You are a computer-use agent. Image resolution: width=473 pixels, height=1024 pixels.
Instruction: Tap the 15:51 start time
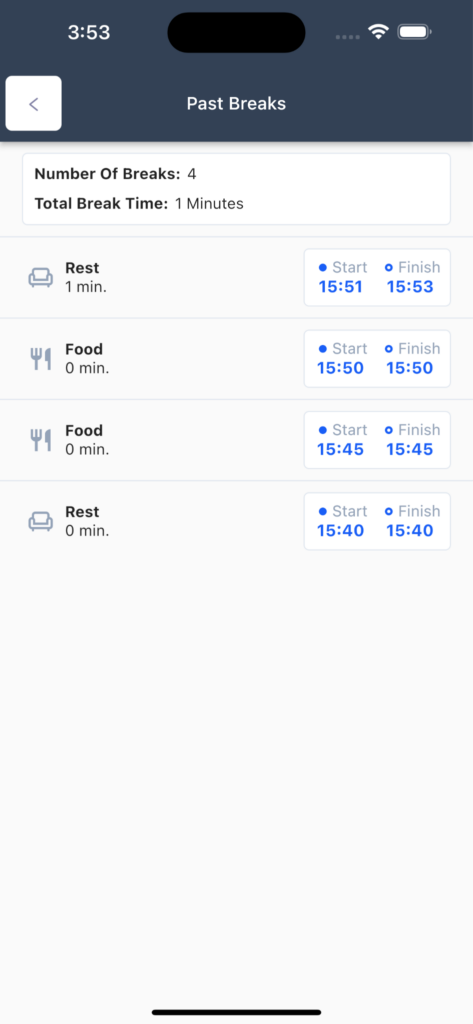click(340, 287)
